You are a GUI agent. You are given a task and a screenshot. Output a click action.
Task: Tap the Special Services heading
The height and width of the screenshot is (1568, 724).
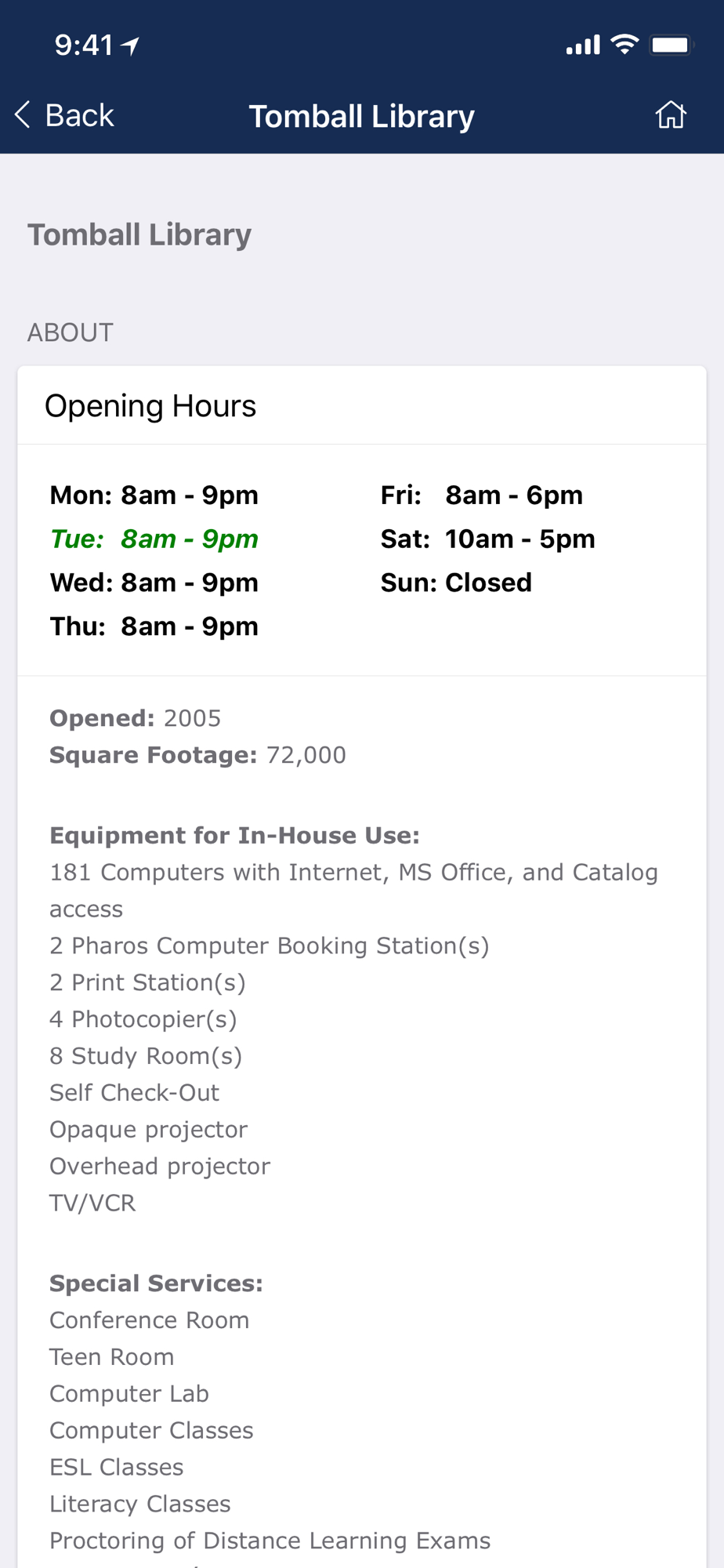coord(156,1283)
